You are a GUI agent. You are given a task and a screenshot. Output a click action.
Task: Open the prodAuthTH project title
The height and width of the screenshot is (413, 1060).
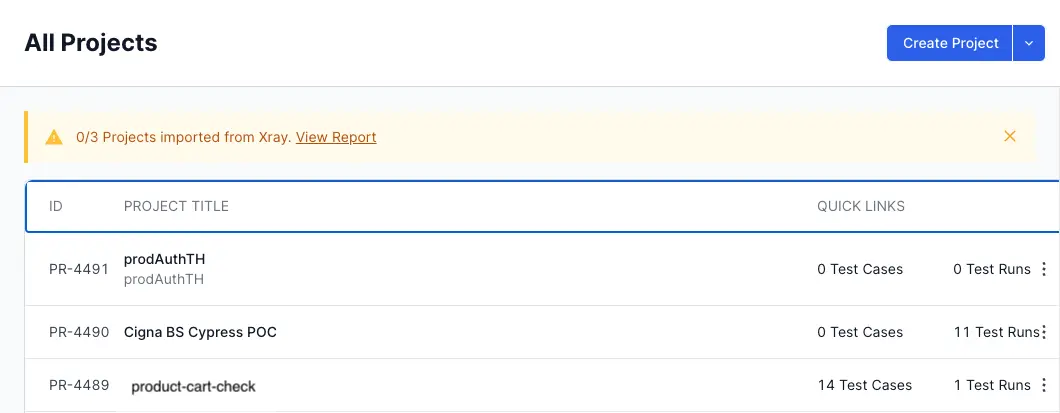tap(164, 259)
